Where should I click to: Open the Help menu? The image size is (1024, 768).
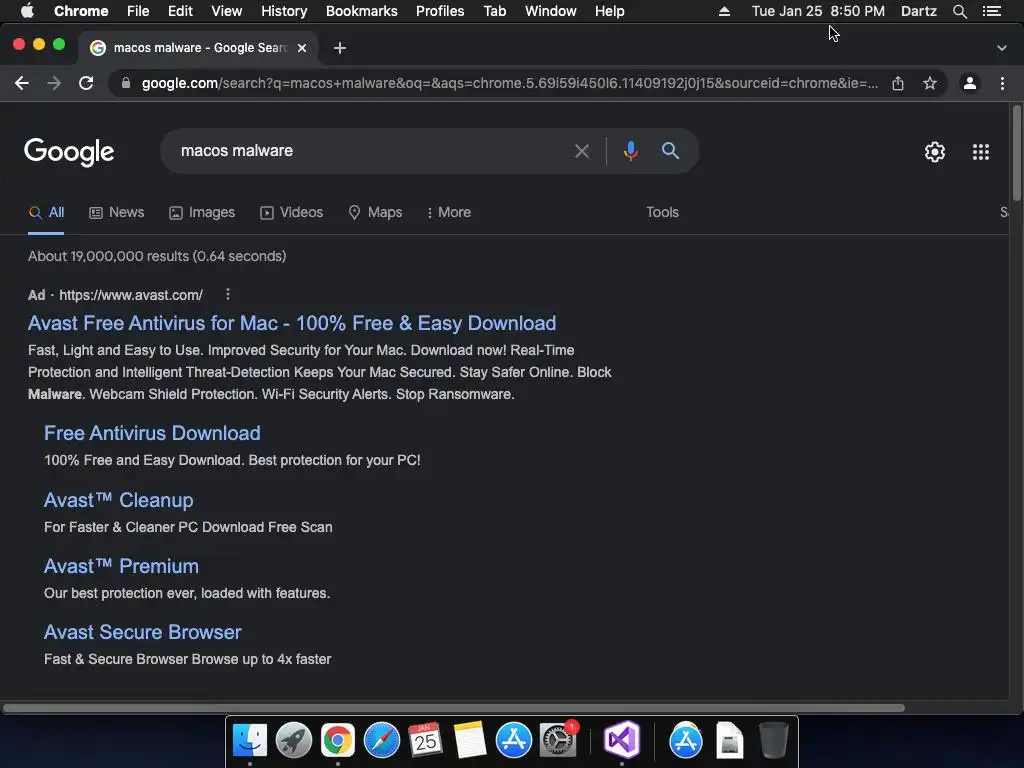click(609, 11)
